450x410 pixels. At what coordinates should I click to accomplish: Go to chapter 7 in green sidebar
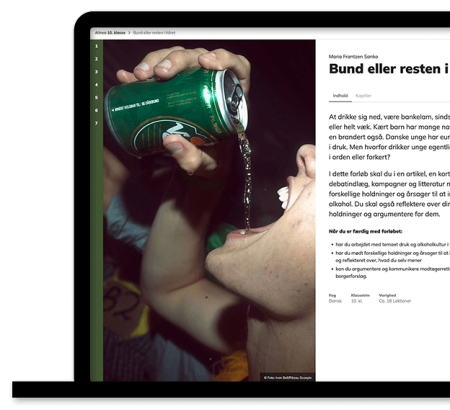[96, 123]
